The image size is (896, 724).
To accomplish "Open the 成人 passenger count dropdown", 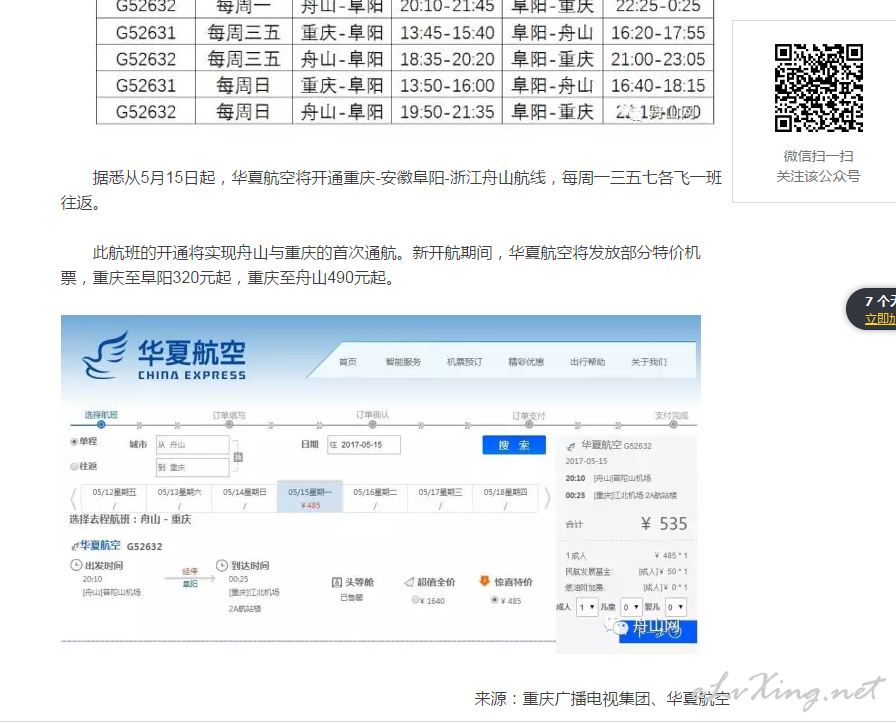I will click(587, 607).
